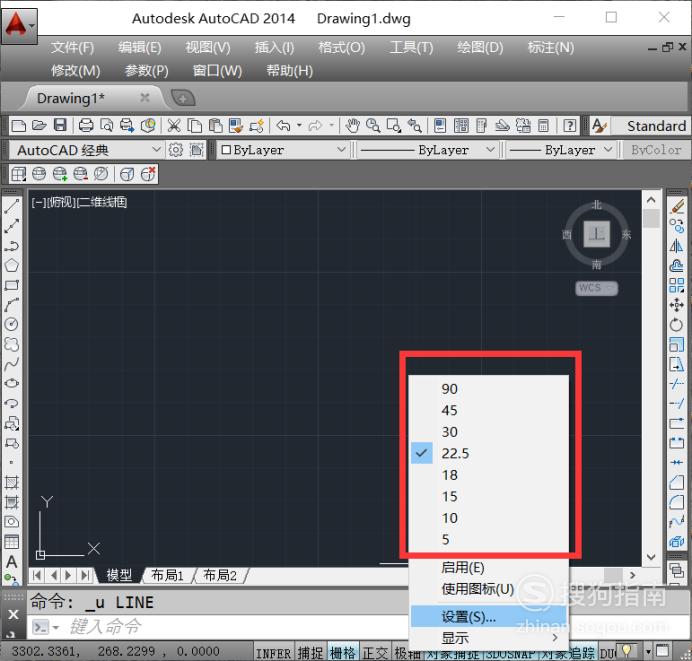The width and height of the screenshot is (692, 661).
Task: Click the Smooth More mesh icon
Action: (60, 174)
